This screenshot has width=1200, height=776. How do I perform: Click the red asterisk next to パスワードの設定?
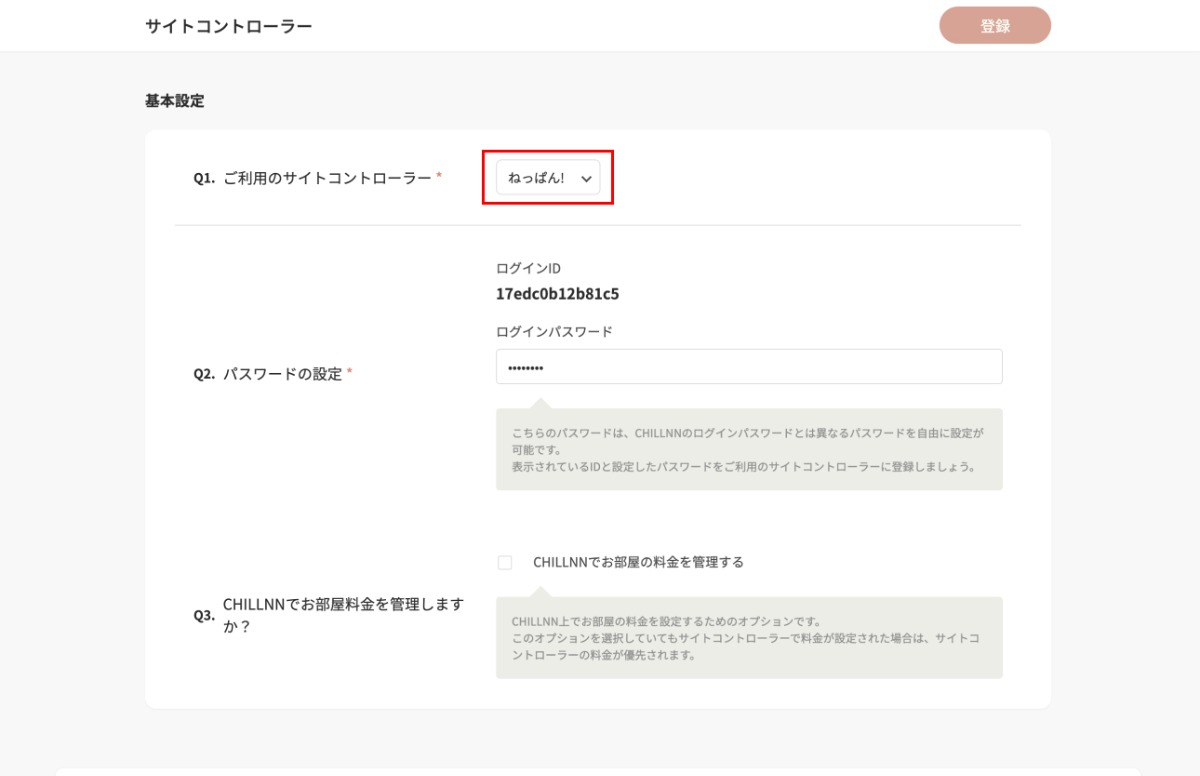(349, 374)
